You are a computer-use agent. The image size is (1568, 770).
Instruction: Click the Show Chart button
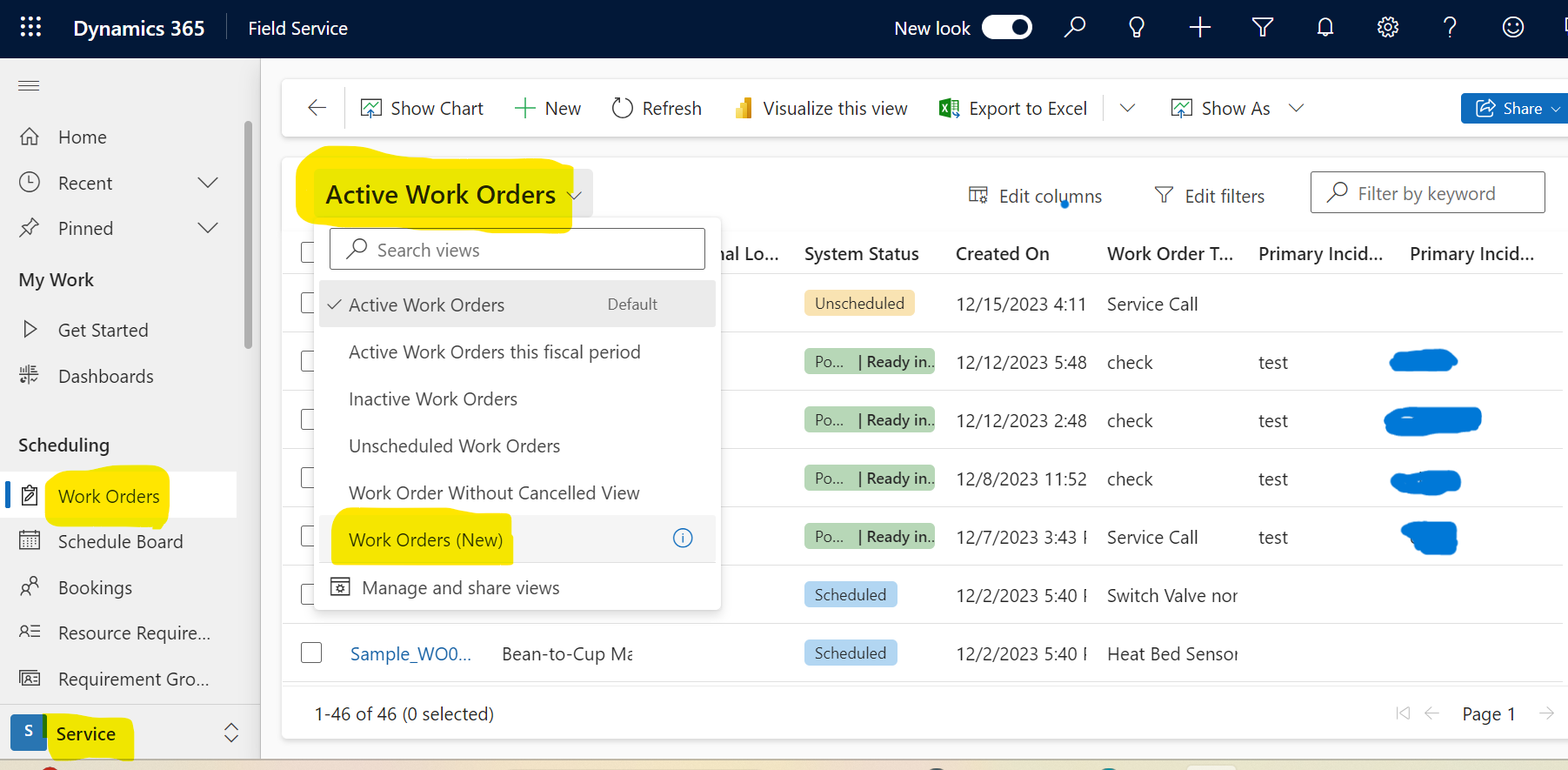[x=422, y=108]
